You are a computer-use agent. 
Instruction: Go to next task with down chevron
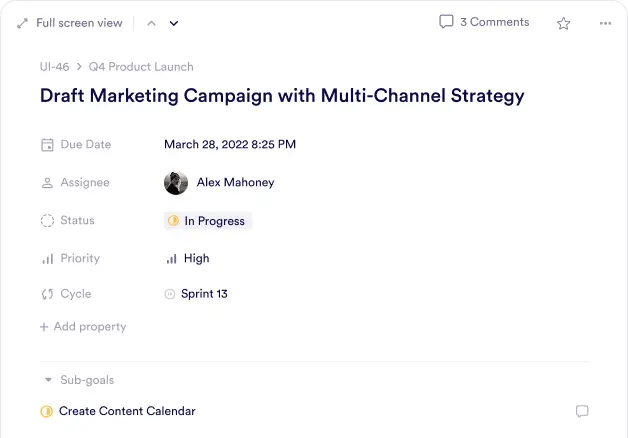pyautogui.click(x=174, y=23)
